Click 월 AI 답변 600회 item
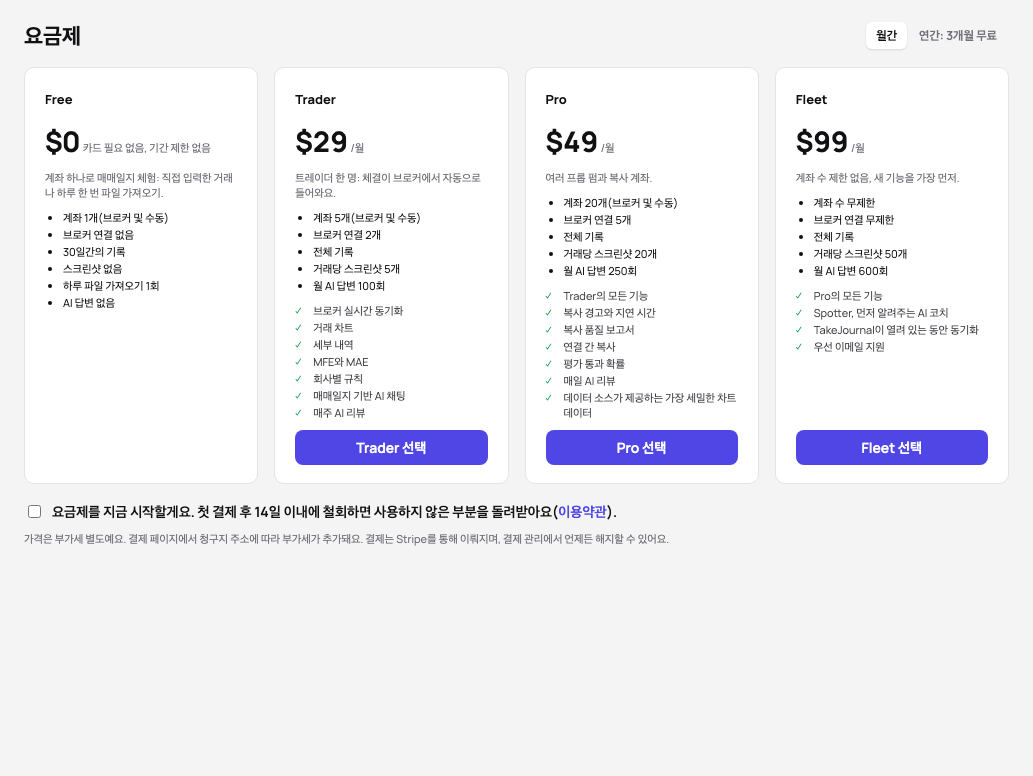This screenshot has width=1033, height=776. 851,271
